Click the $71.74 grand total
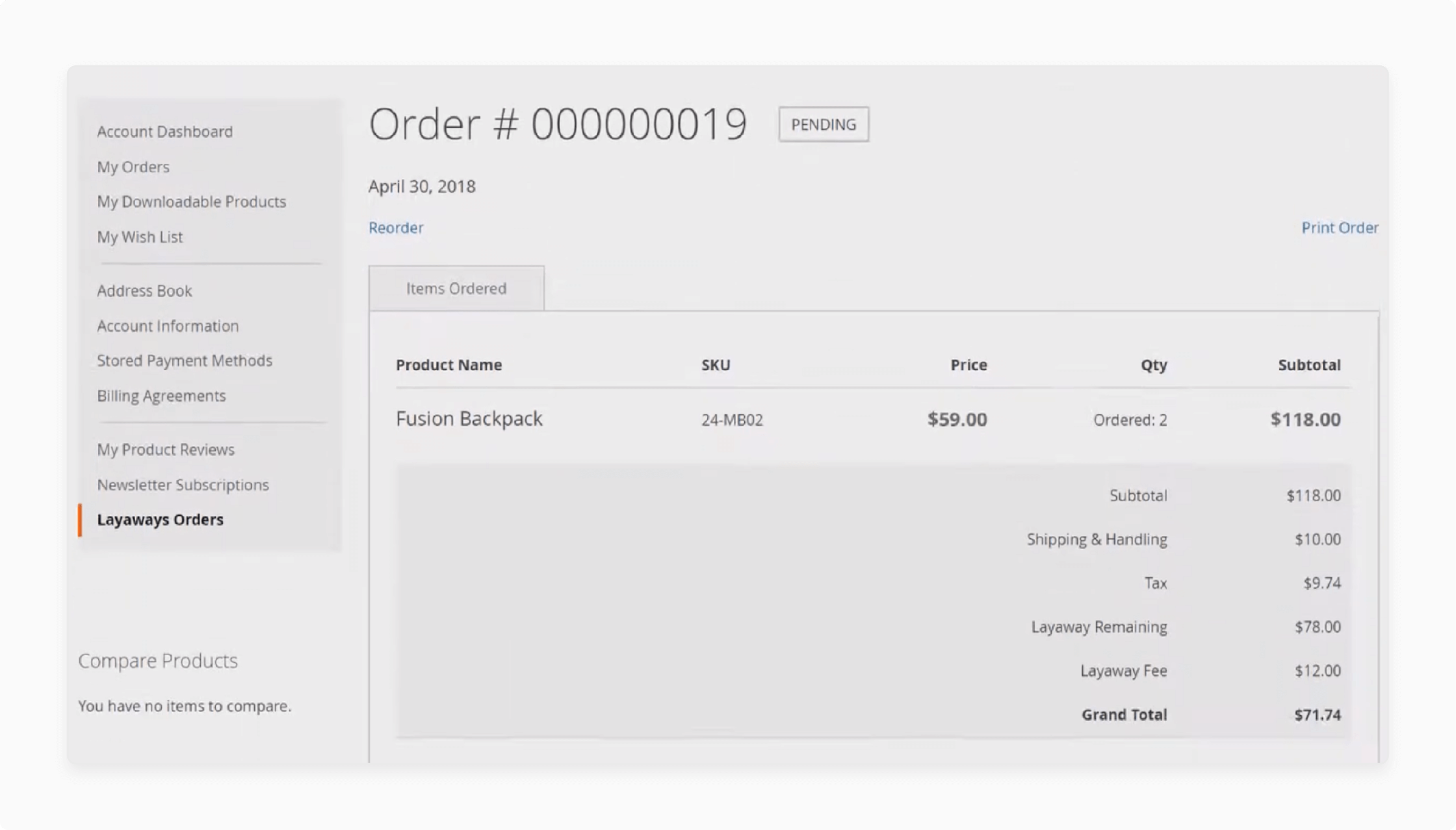This screenshot has width=1456, height=830. 1317,715
